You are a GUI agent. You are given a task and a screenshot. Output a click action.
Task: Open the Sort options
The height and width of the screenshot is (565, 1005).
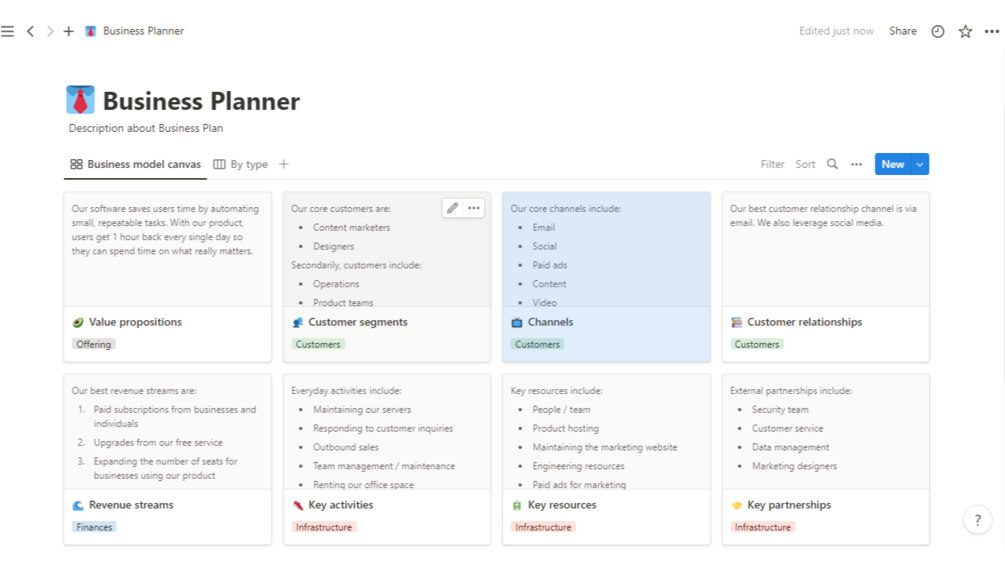pos(805,164)
